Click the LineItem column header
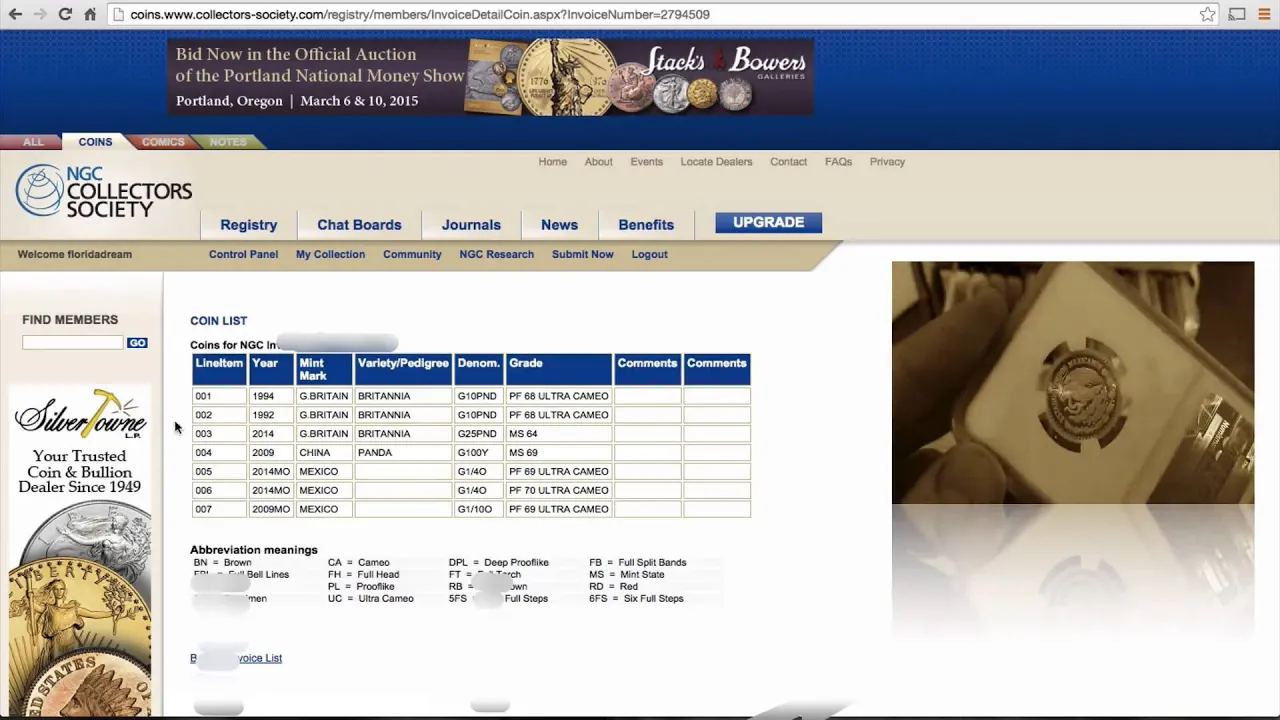This screenshot has width=1280, height=720. 219,369
